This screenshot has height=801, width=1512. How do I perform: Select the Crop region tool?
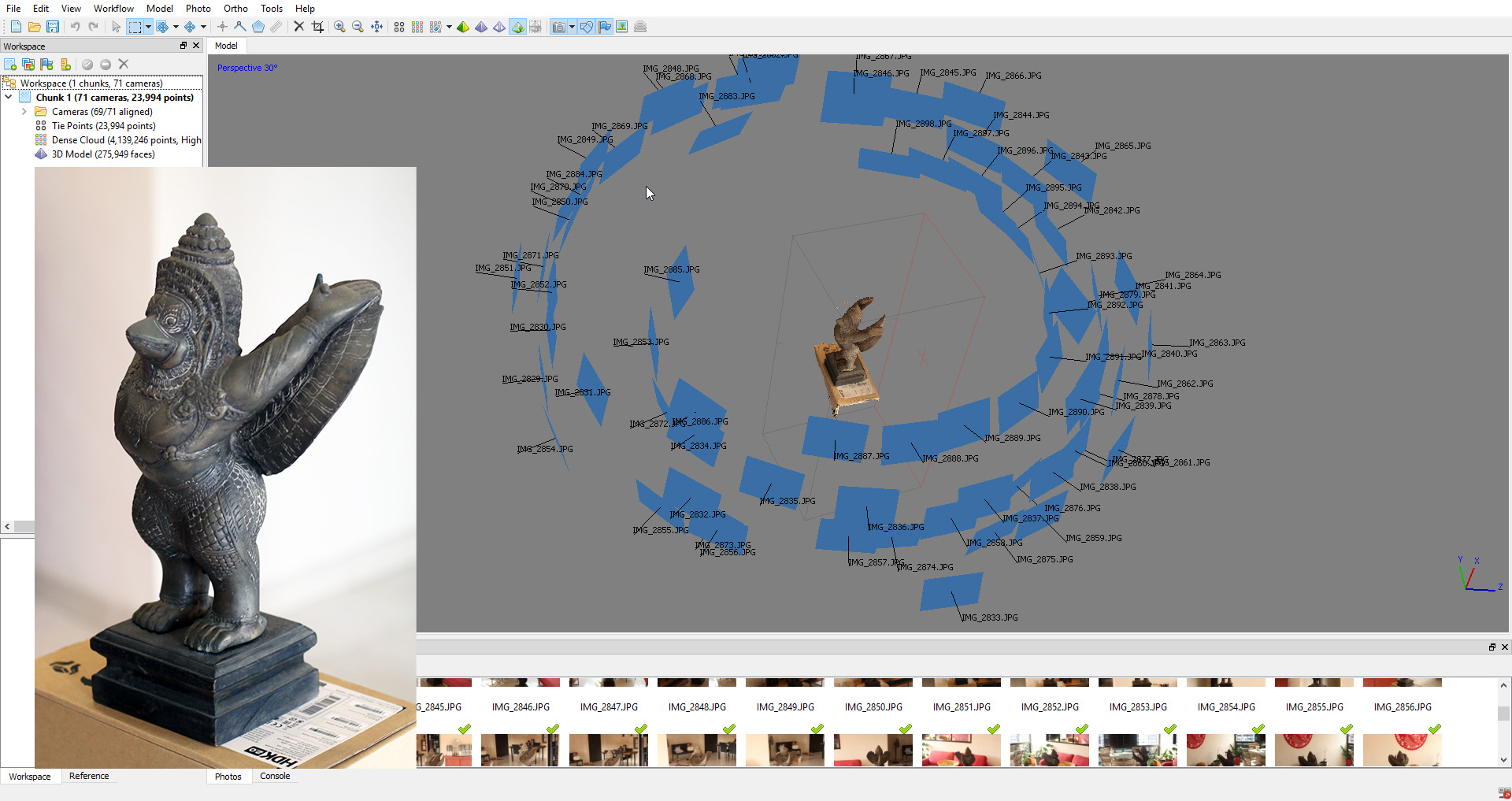[317, 26]
